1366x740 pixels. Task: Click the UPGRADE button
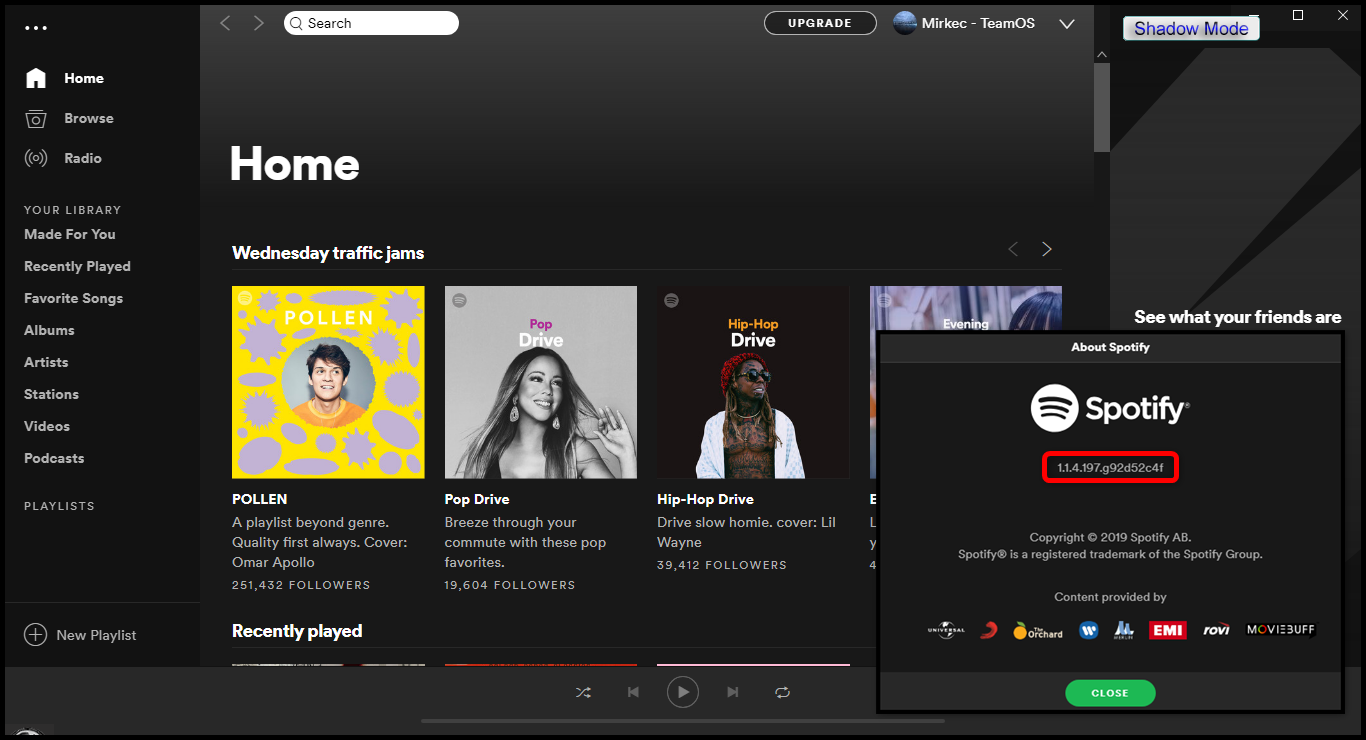click(x=820, y=23)
